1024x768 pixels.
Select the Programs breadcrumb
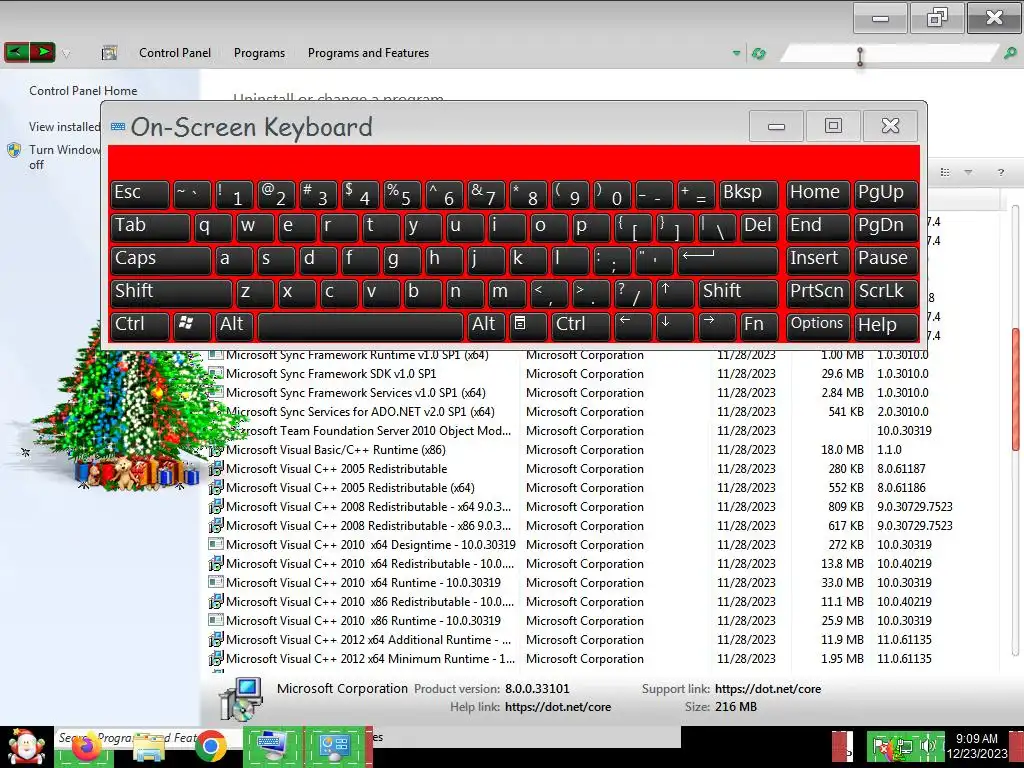click(x=259, y=53)
